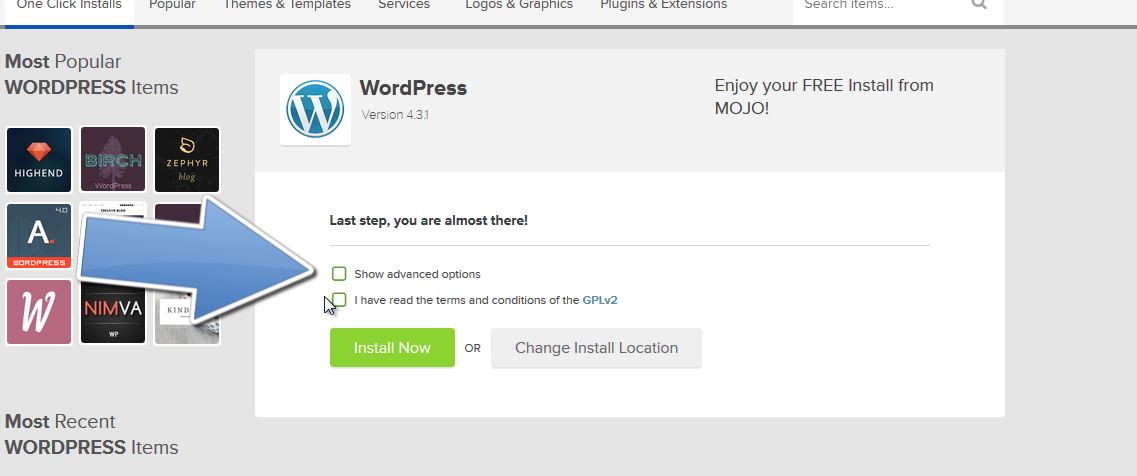Click the Most Recent WORDPRESS Items heading
The image size is (1137, 476).
coord(91,435)
